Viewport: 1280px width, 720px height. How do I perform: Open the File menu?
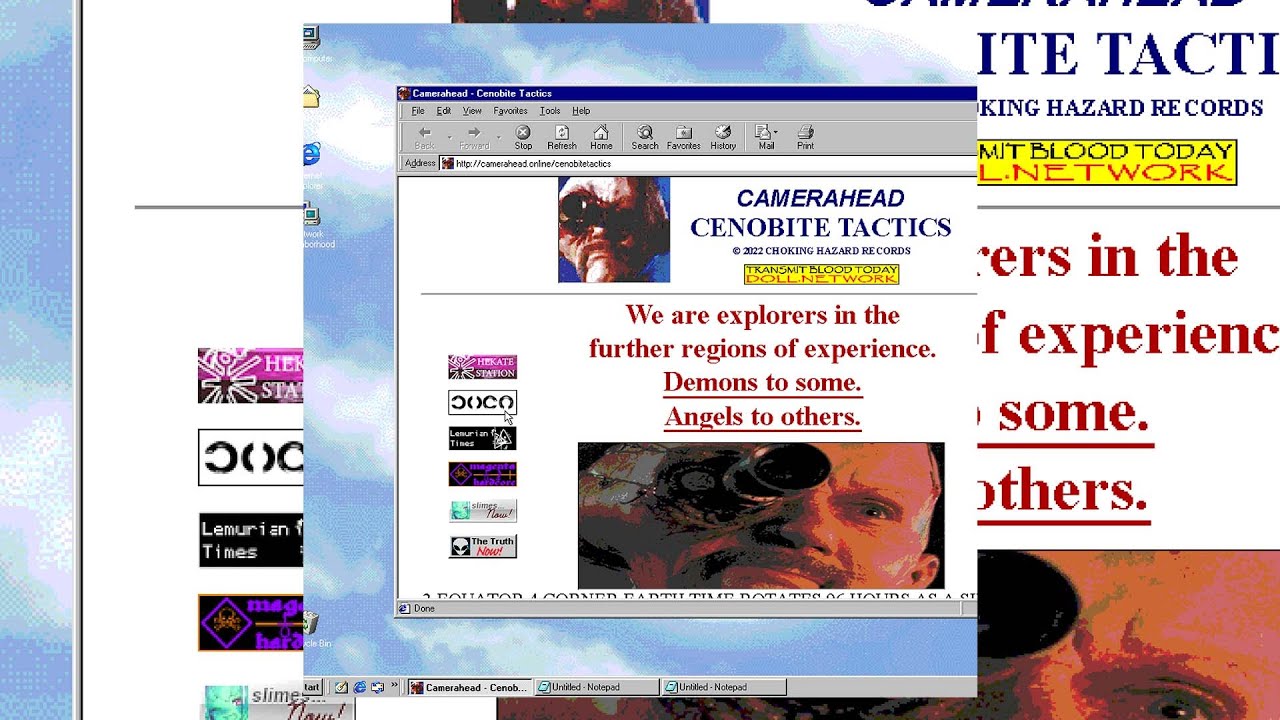pos(418,111)
